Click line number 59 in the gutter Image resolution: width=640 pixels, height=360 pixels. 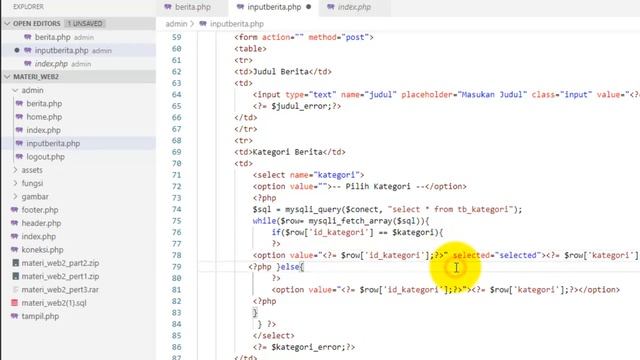176,37
